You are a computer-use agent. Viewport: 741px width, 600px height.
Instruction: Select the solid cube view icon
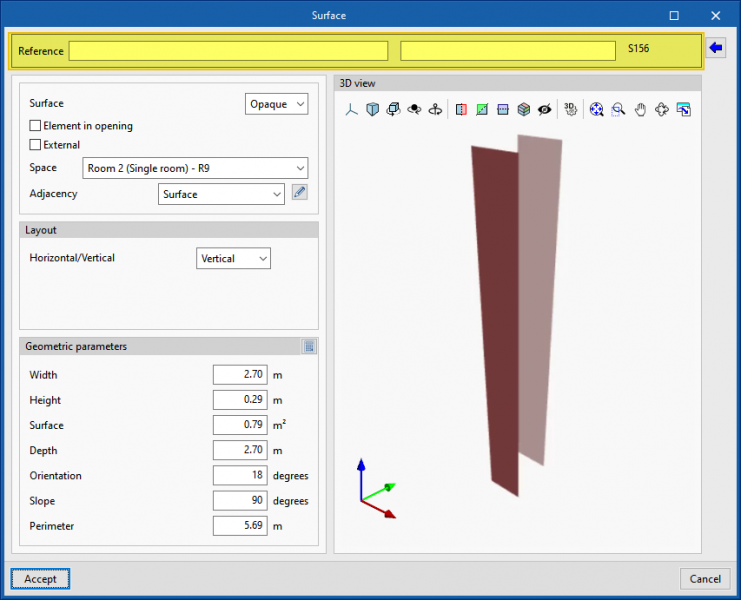[372, 109]
